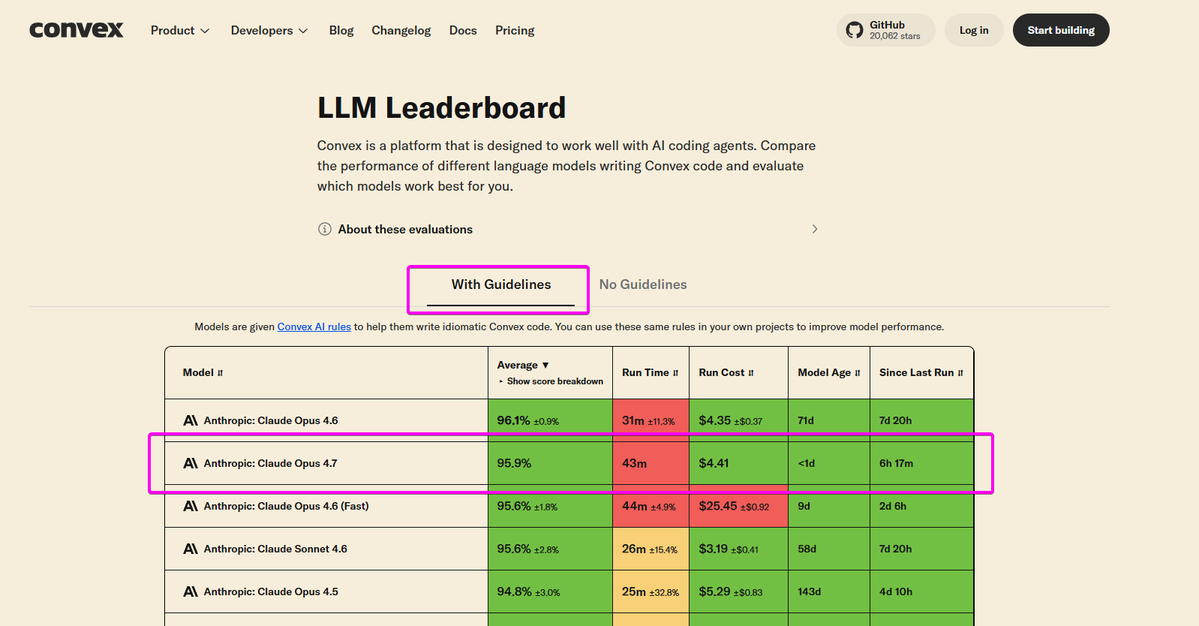Click the 26m run time cell
The width and height of the screenshot is (1199, 626).
pyautogui.click(x=651, y=549)
